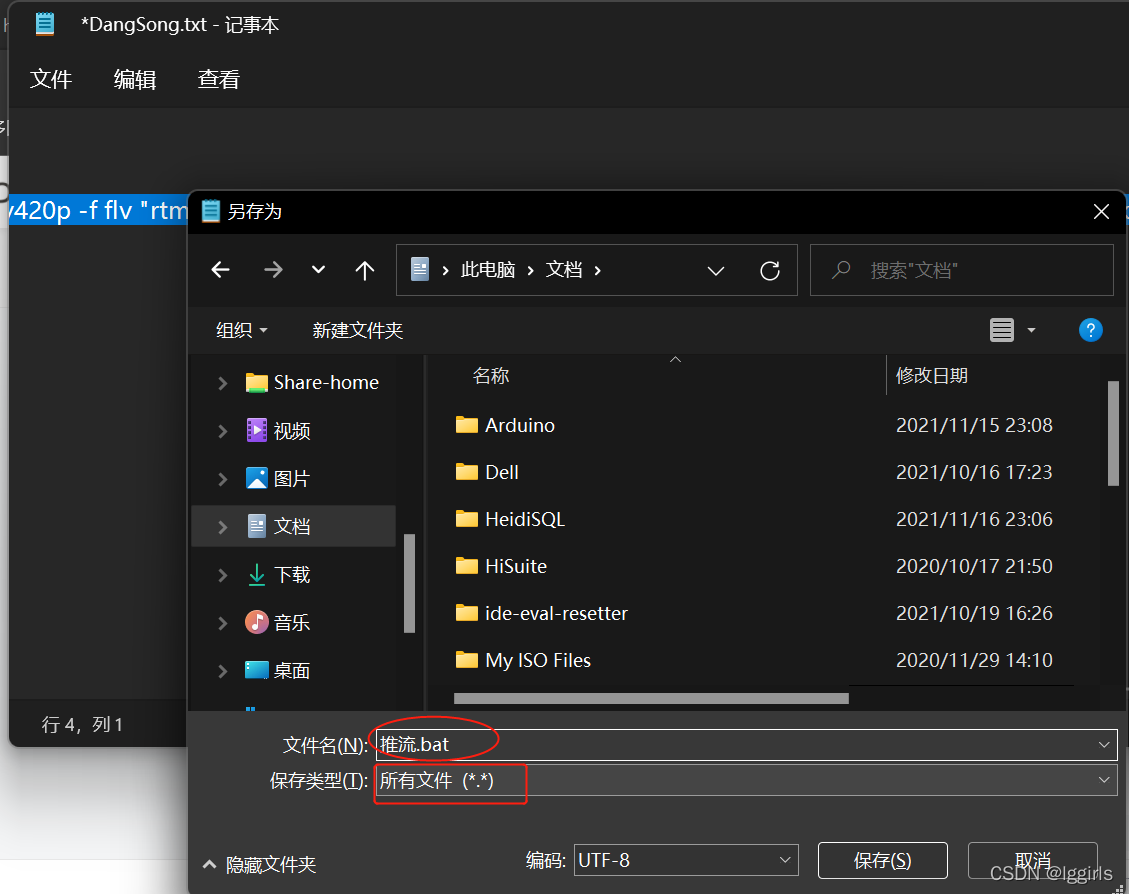
Task: Create a new folder with 新建文件夹
Action: coord(357,330)
